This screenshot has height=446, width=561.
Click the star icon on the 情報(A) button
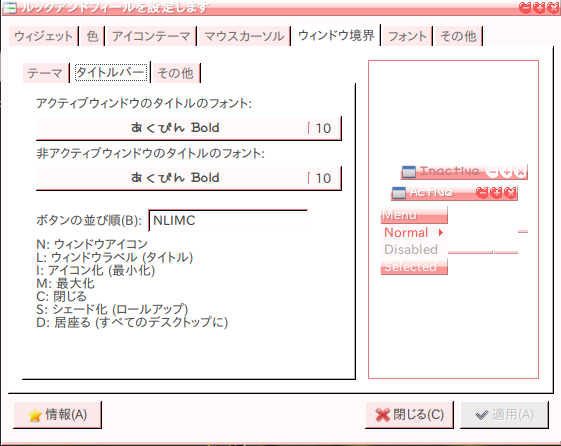click(35, 415)
